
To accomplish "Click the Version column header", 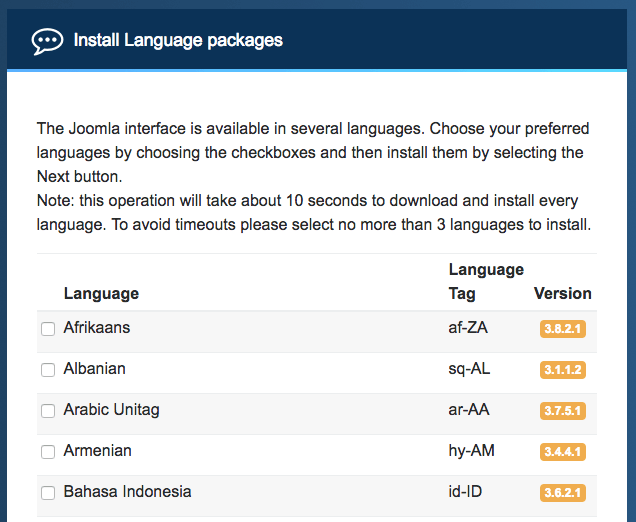I will (x=563, y=293).
